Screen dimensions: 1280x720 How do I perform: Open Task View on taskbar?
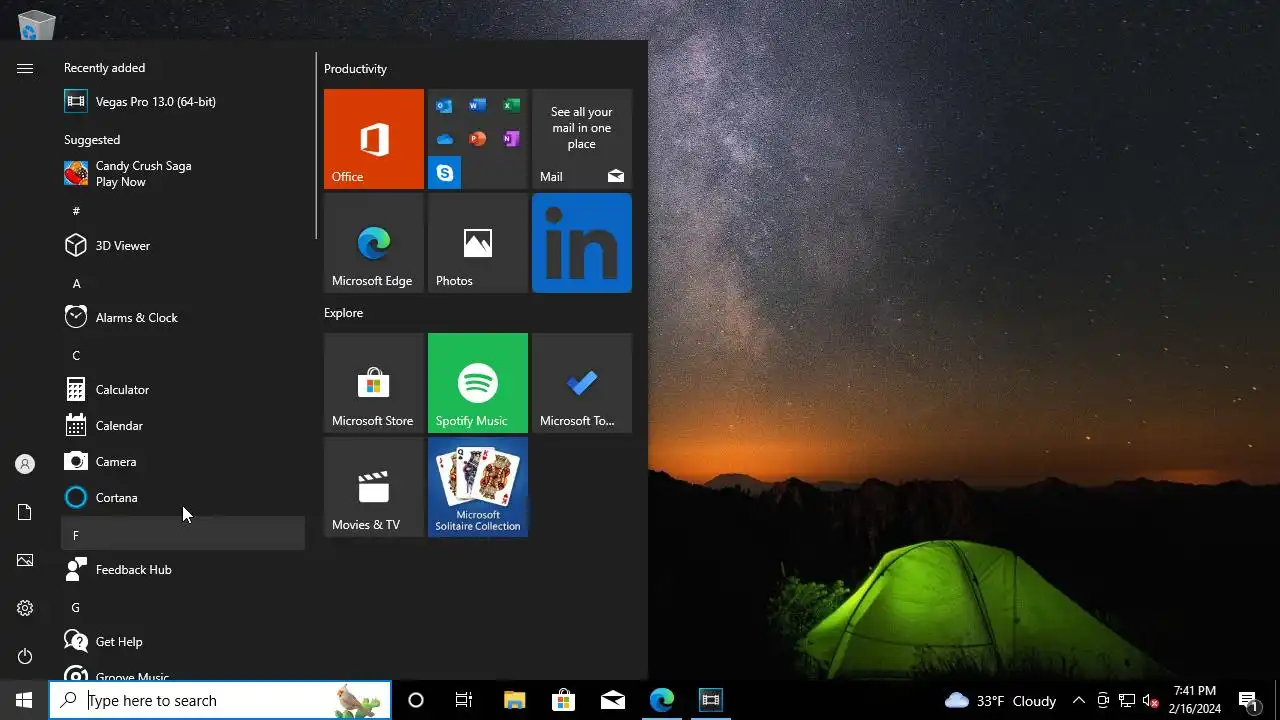(x=464, y=700)
